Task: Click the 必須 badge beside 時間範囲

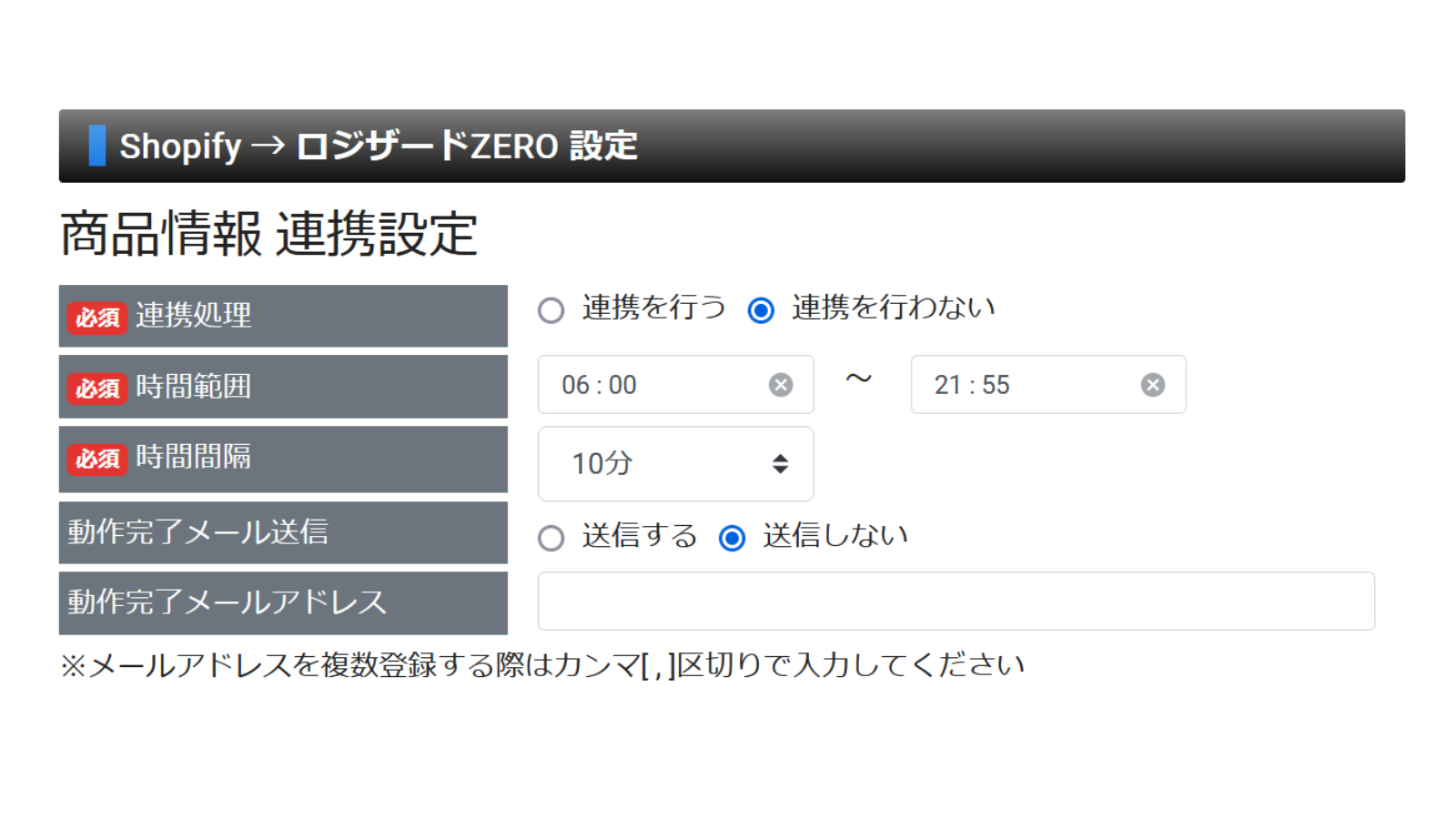Action: [97, 389]
